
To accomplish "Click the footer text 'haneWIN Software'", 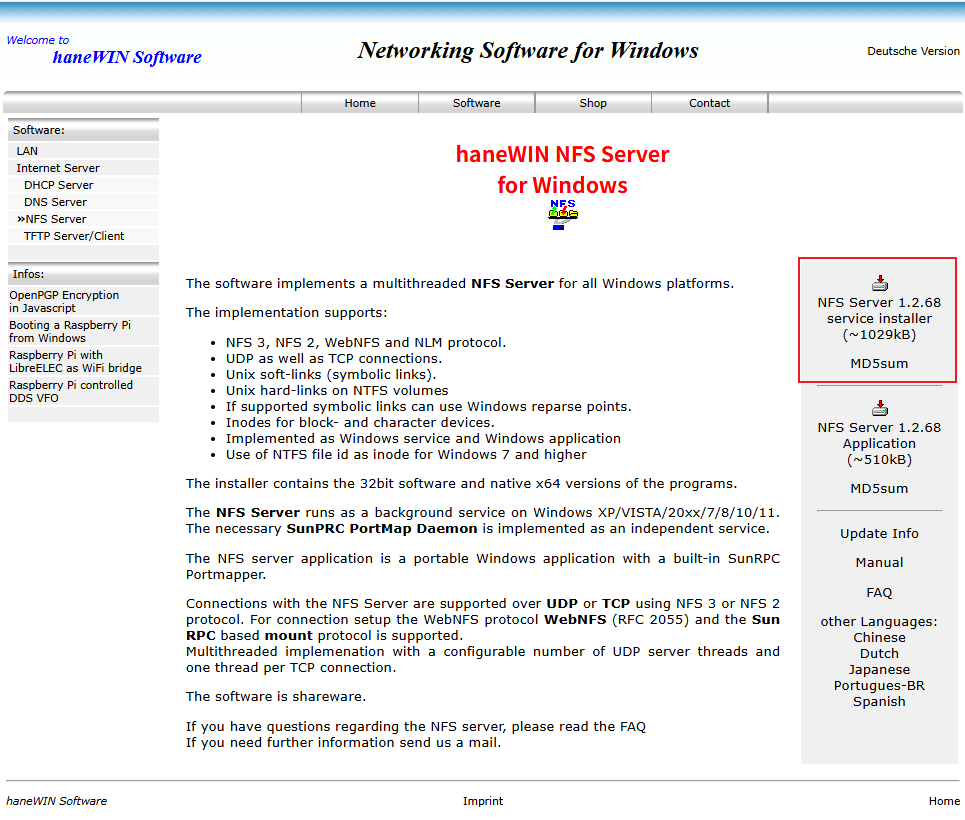I will click(57, 801).
